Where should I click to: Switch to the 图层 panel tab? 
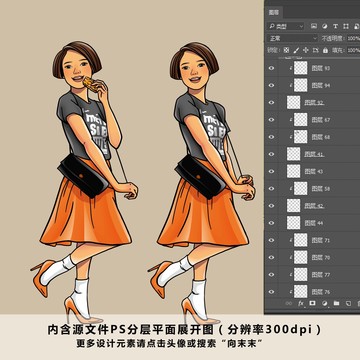tap(274, 13)
